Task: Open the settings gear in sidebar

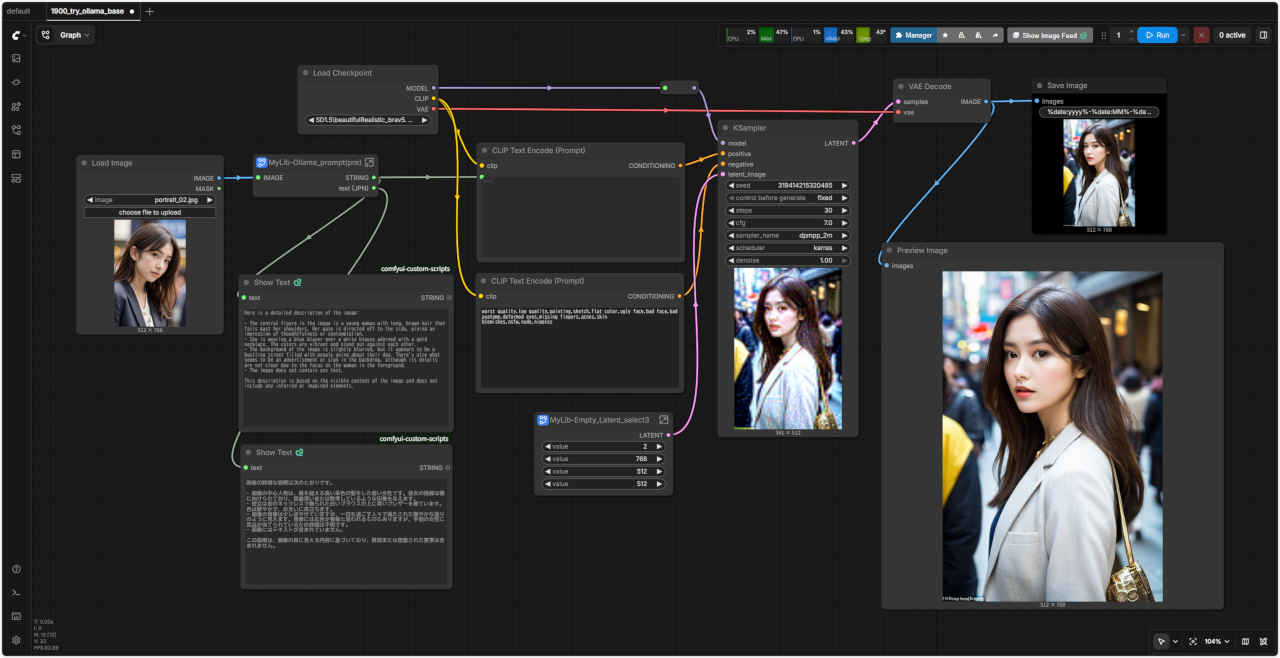Action: [x=16, y=640]
